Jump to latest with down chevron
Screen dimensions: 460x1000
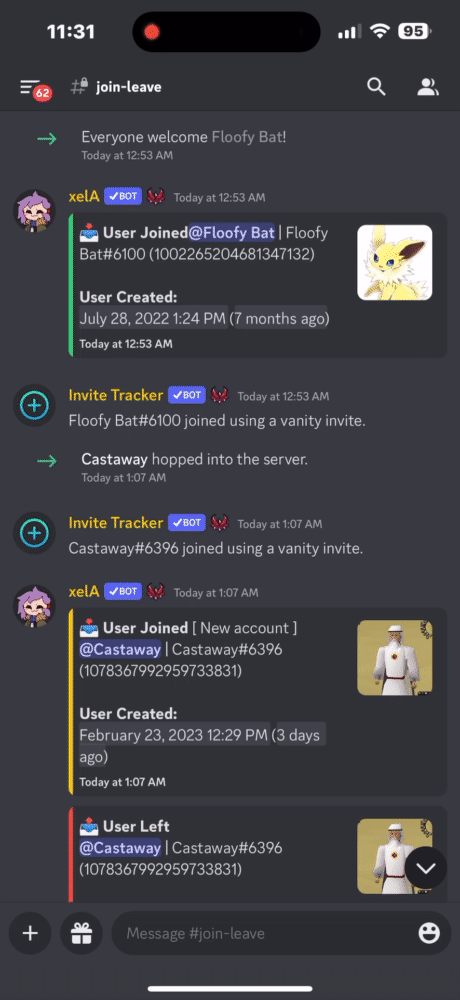[426, 867]
